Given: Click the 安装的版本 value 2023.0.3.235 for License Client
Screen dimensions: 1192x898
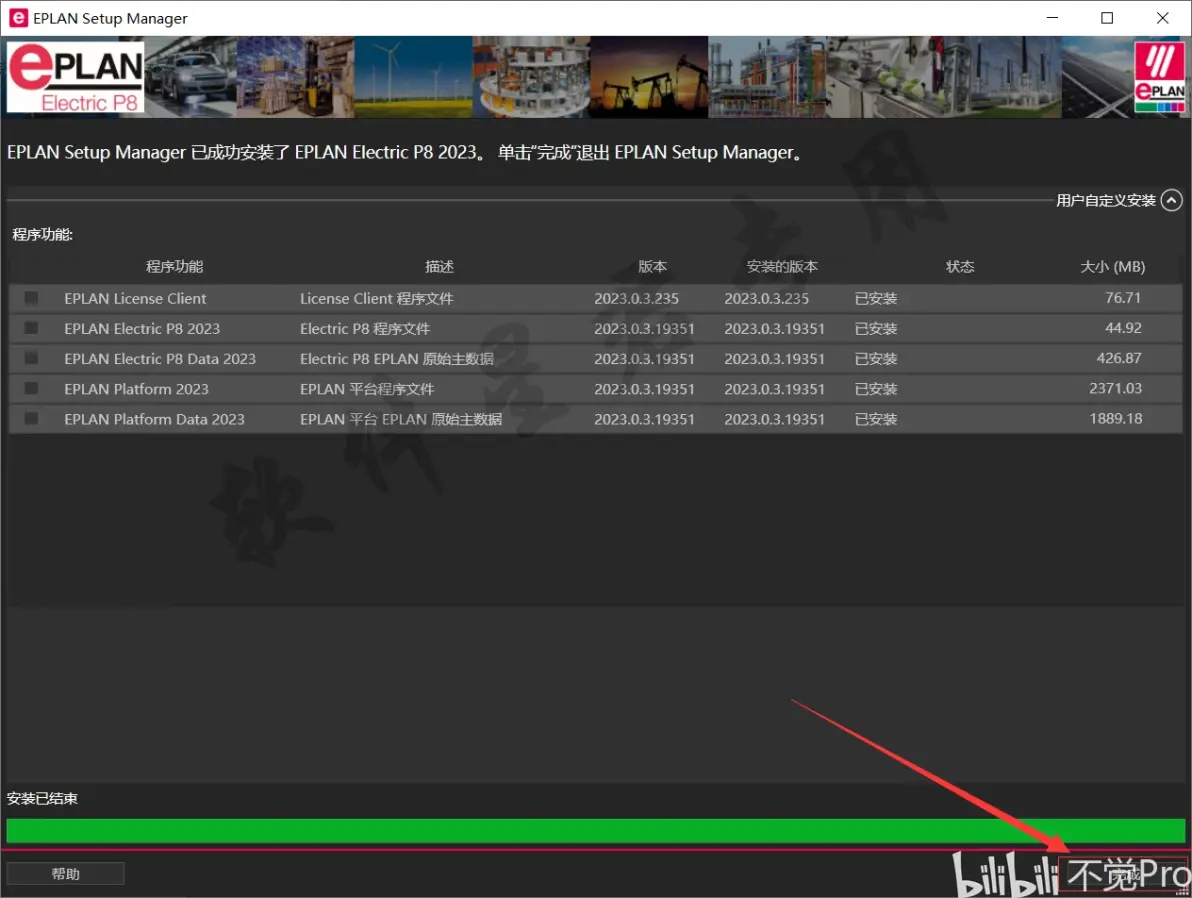Looking at the screenshot, I should pyautogui.click(x=766, y=298).
